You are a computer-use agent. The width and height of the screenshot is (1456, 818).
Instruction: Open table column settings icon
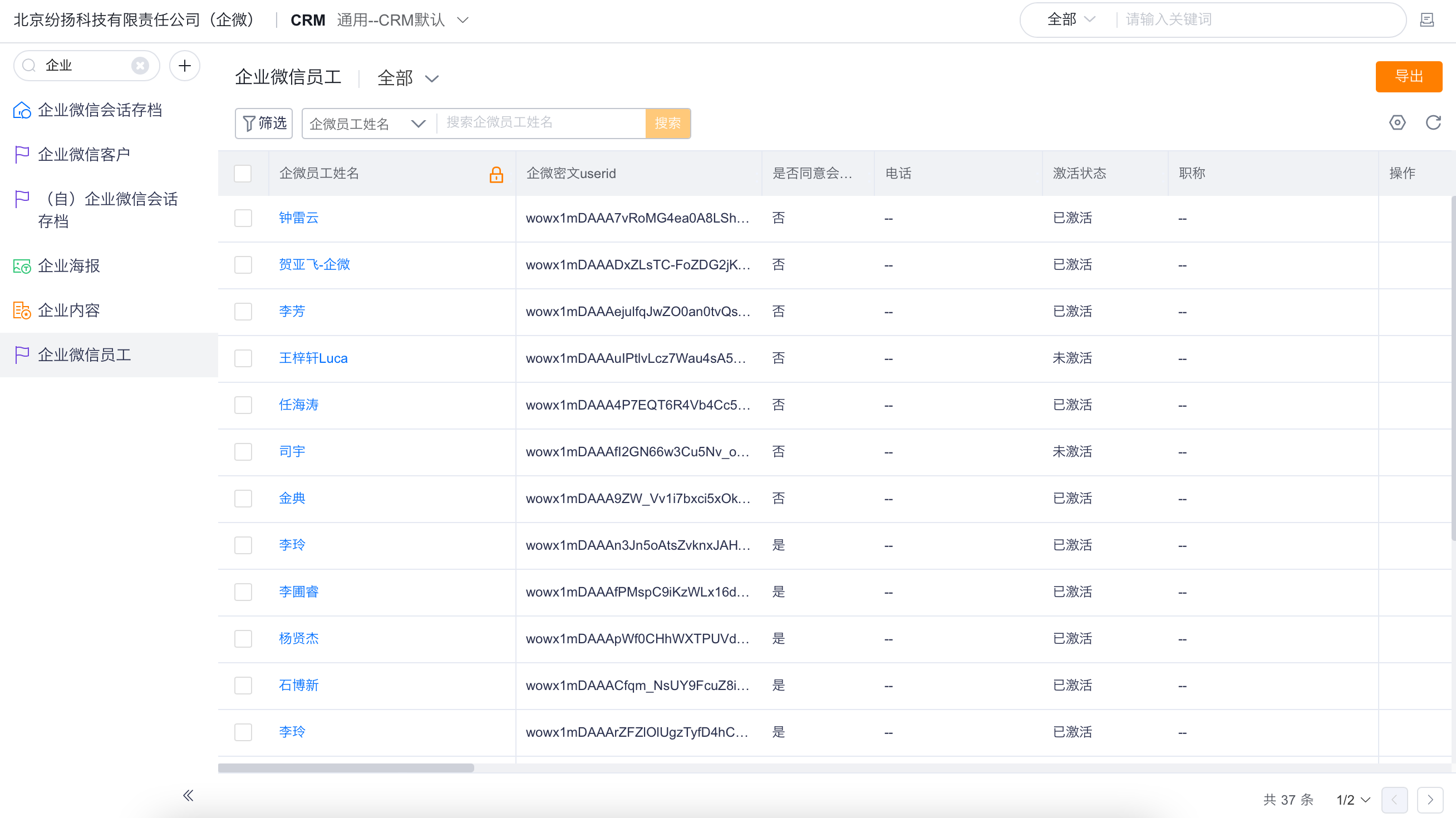1397,122
